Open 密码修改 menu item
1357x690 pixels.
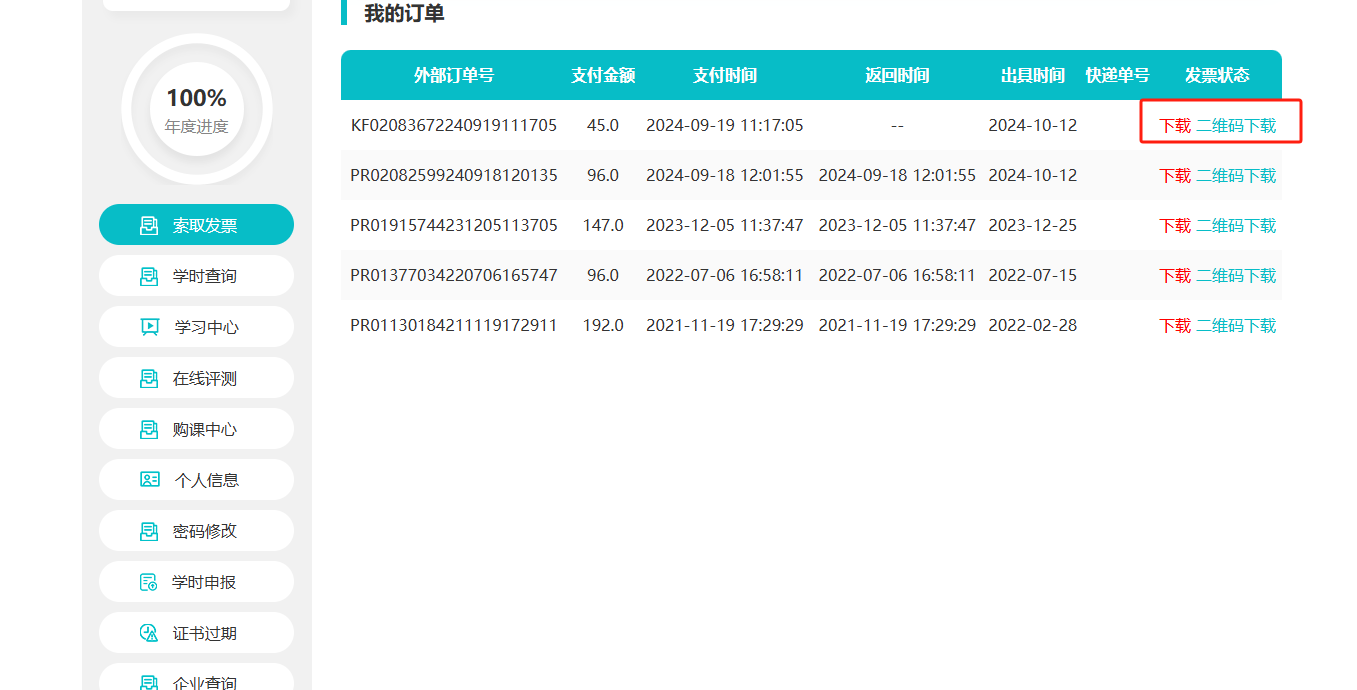click(x=196, y=531)
